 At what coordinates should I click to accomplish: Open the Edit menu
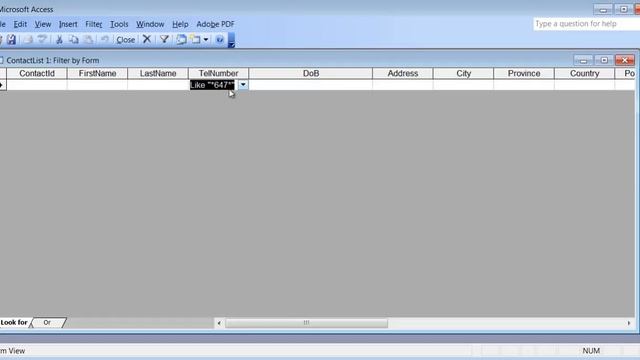pos(20,24)
